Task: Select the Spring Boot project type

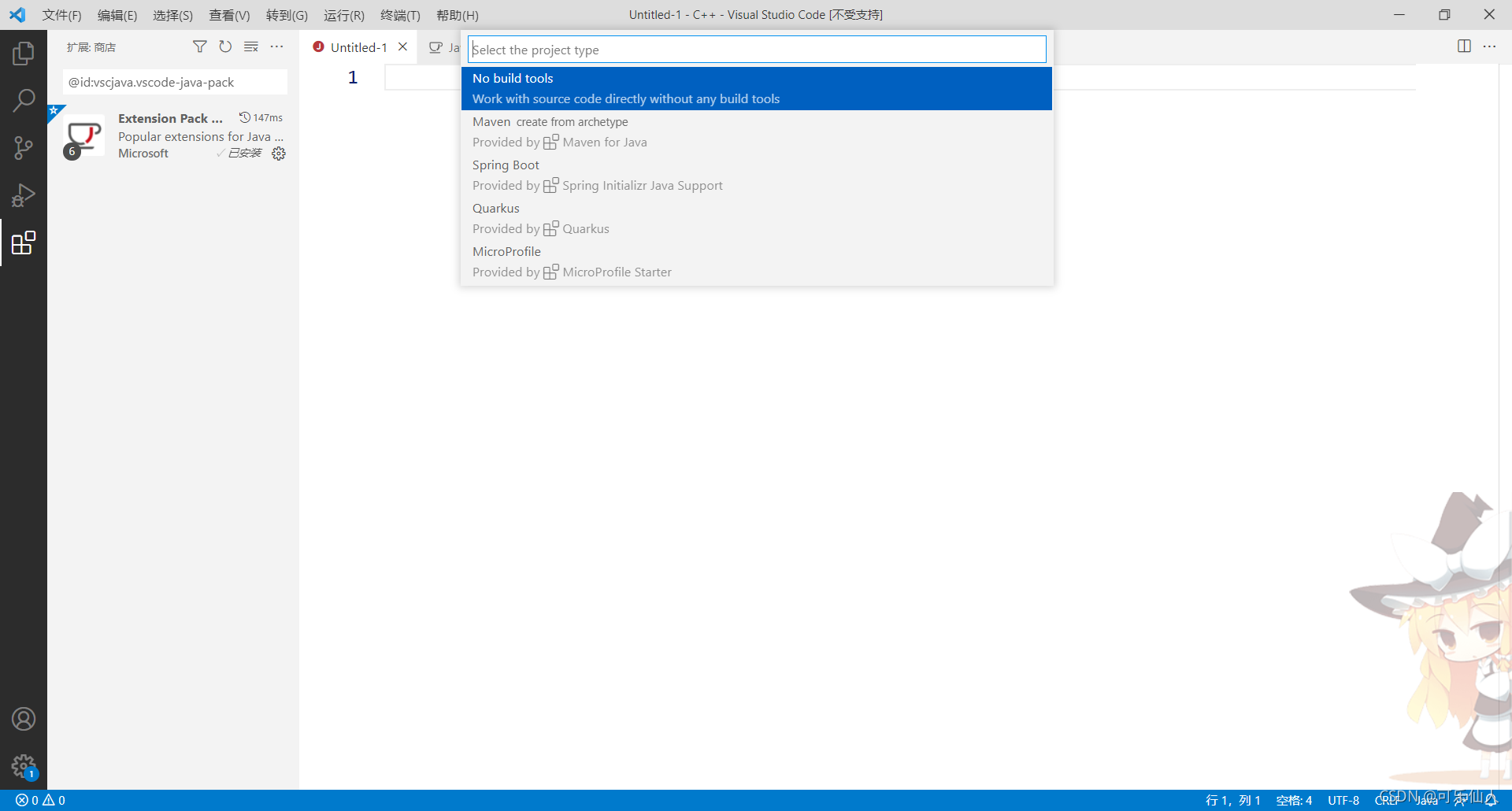Action: click(x=757, y=175)
